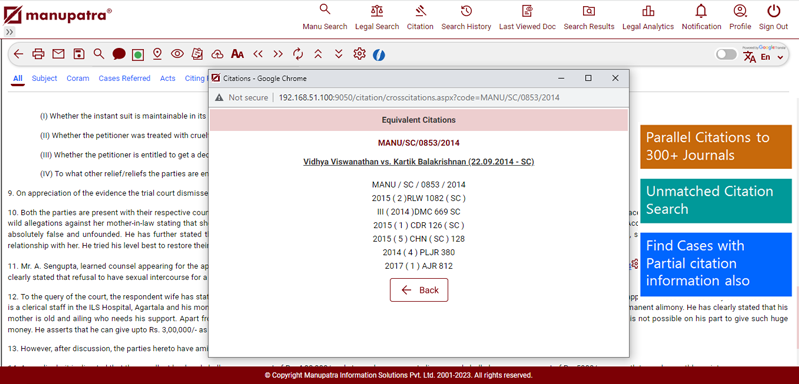This screenshot has width=800, height=384.
Task: Switch to the Coram tab
Action: (x=78, y=78)
